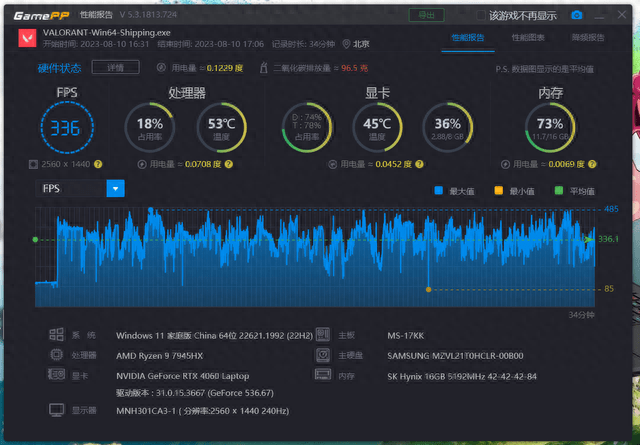Enable 'do not show for this game' checkbox
640x445 pixels.
coord(481,16)
